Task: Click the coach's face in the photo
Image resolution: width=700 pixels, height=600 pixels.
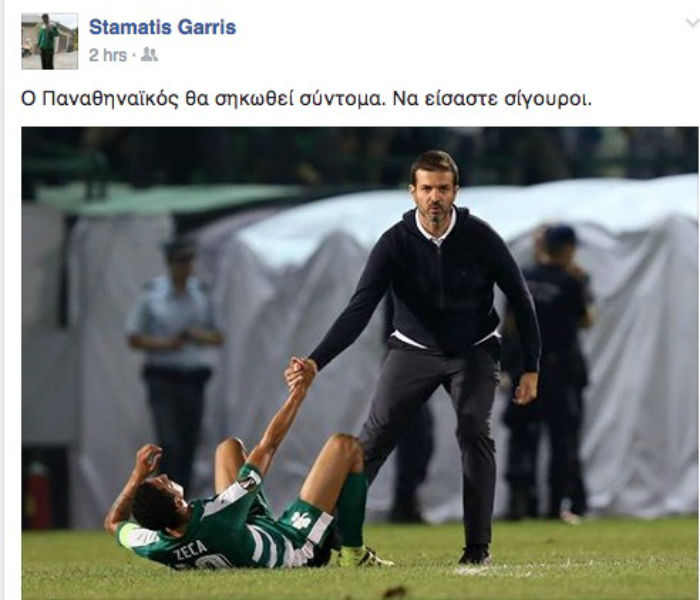Action: click(x=434, y=193)
